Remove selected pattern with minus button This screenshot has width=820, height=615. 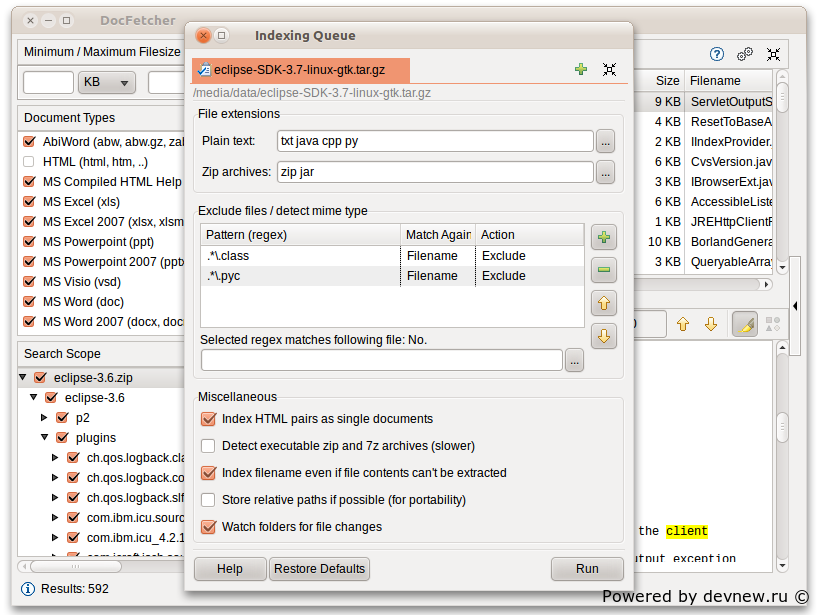(604, 270)
